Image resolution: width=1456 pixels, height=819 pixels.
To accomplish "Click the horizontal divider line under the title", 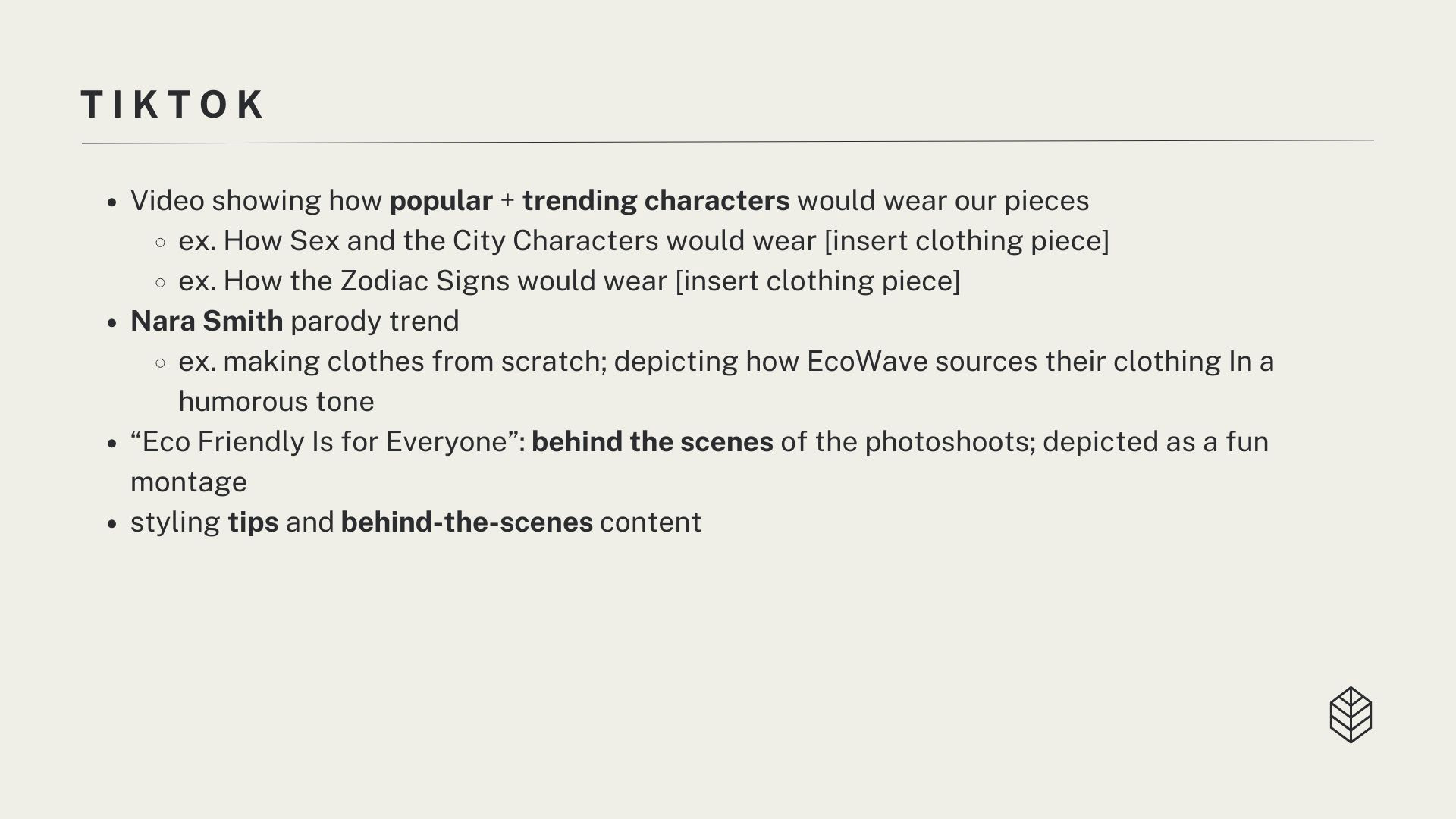I will pos(728,142).
